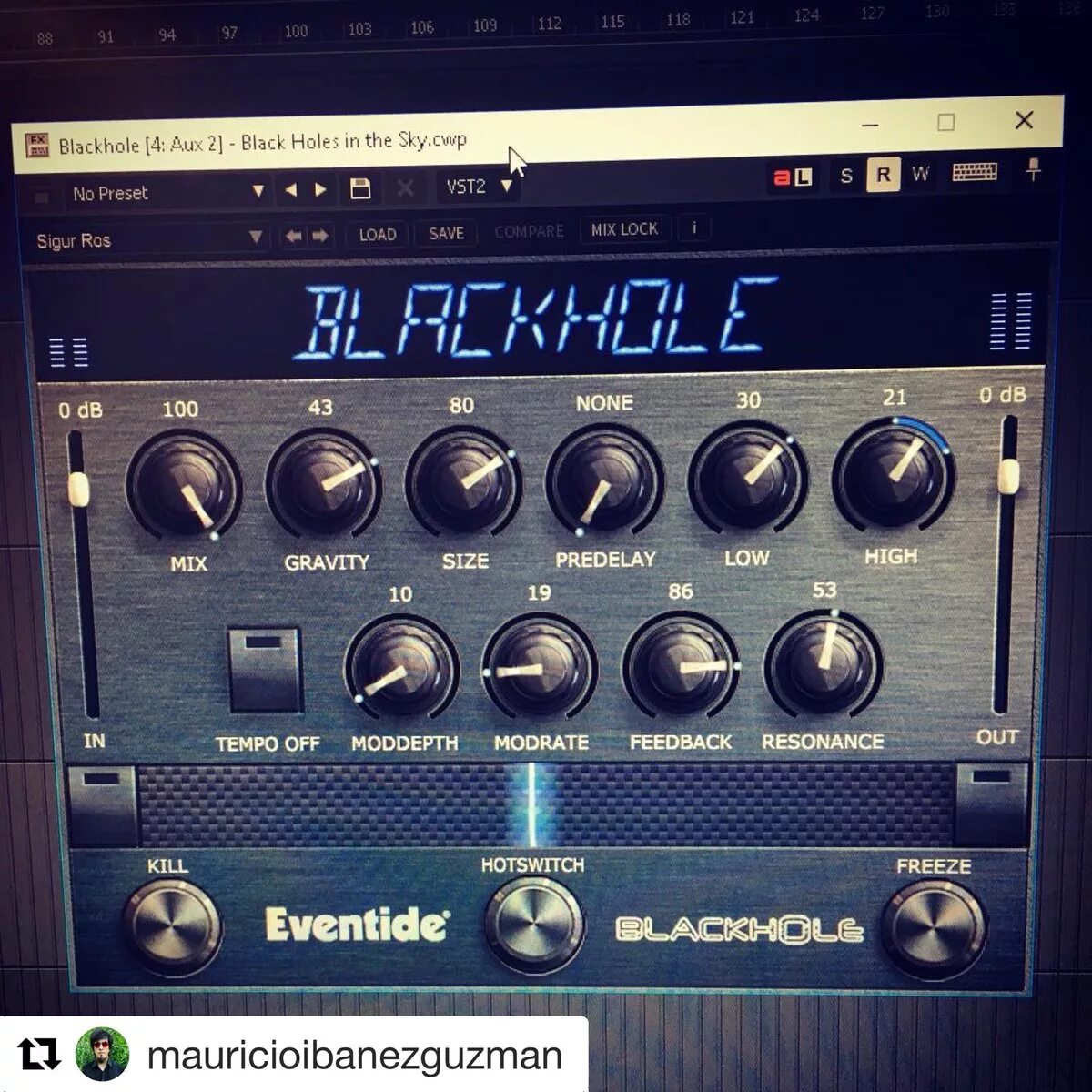This screenshot has width=1092, height=1092.
Task: Click the SIZE knob
Action: [x=463, y=482]
